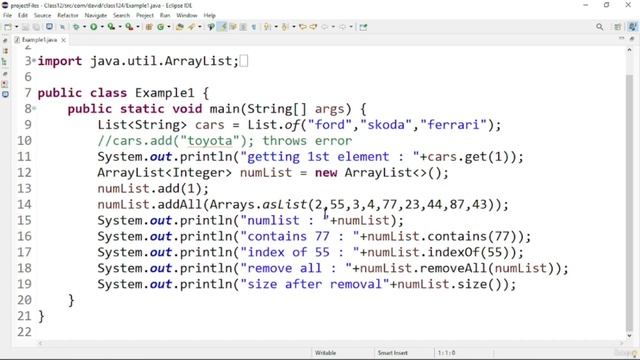Click the green Run button

coord(93,27)
